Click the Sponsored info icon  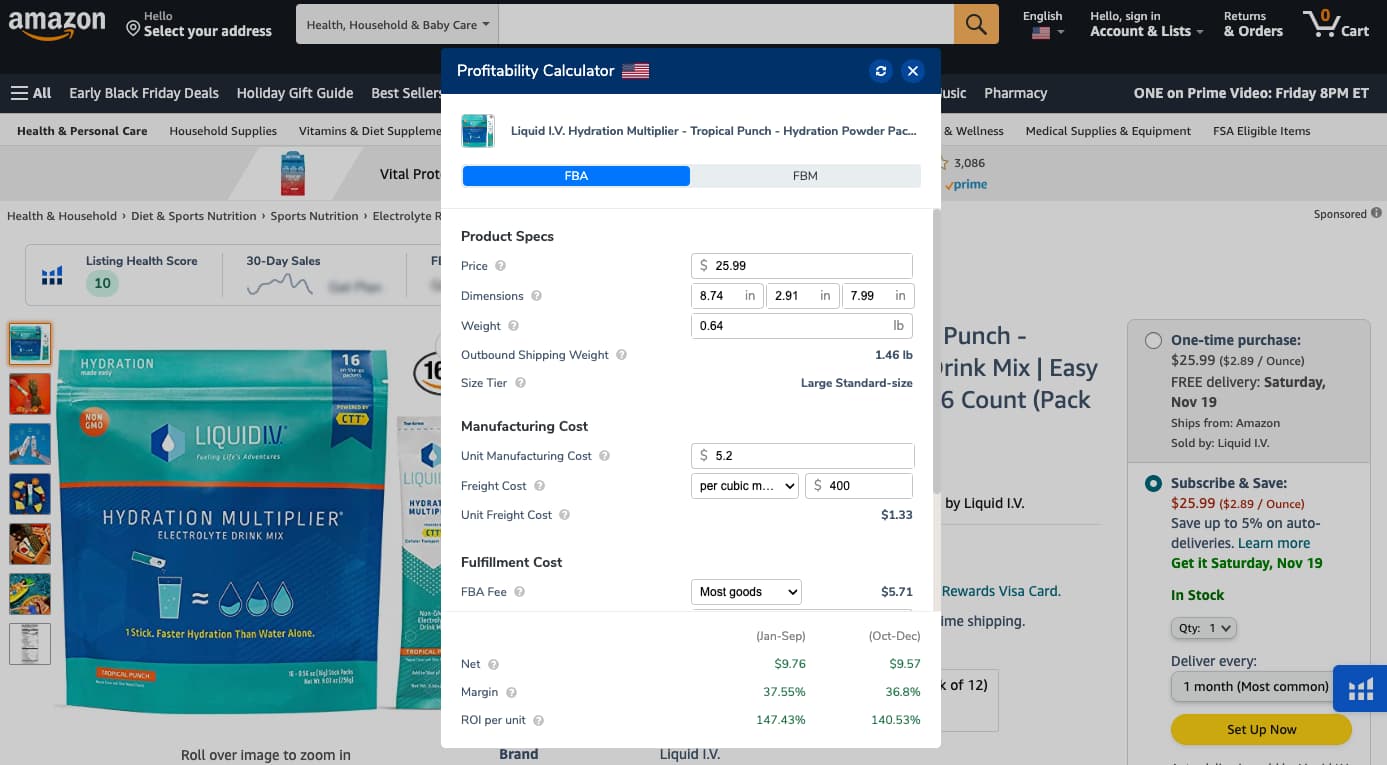(1376, 213)
